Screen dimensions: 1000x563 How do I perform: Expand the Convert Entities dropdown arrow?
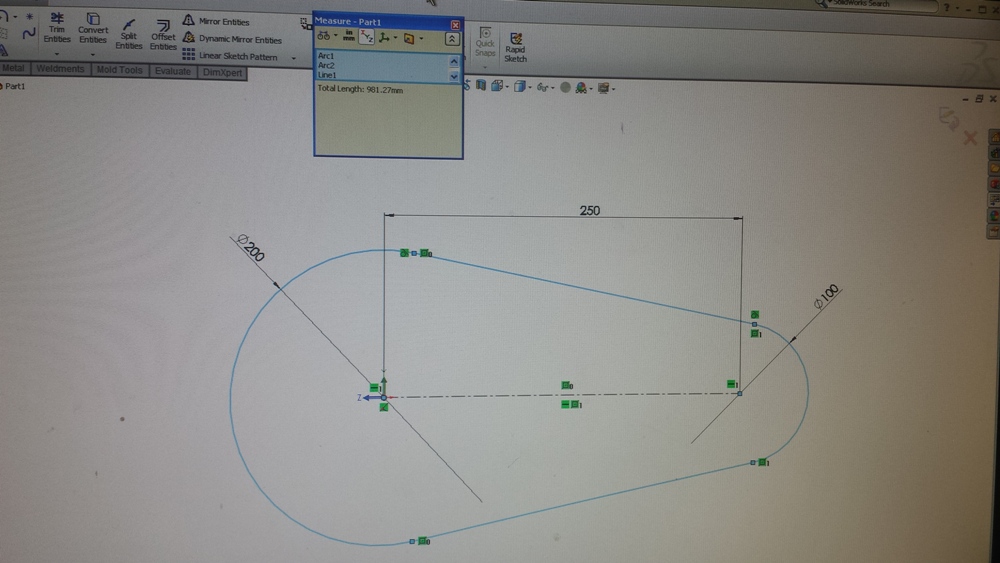pyautogui.click(x=93, y=54)
